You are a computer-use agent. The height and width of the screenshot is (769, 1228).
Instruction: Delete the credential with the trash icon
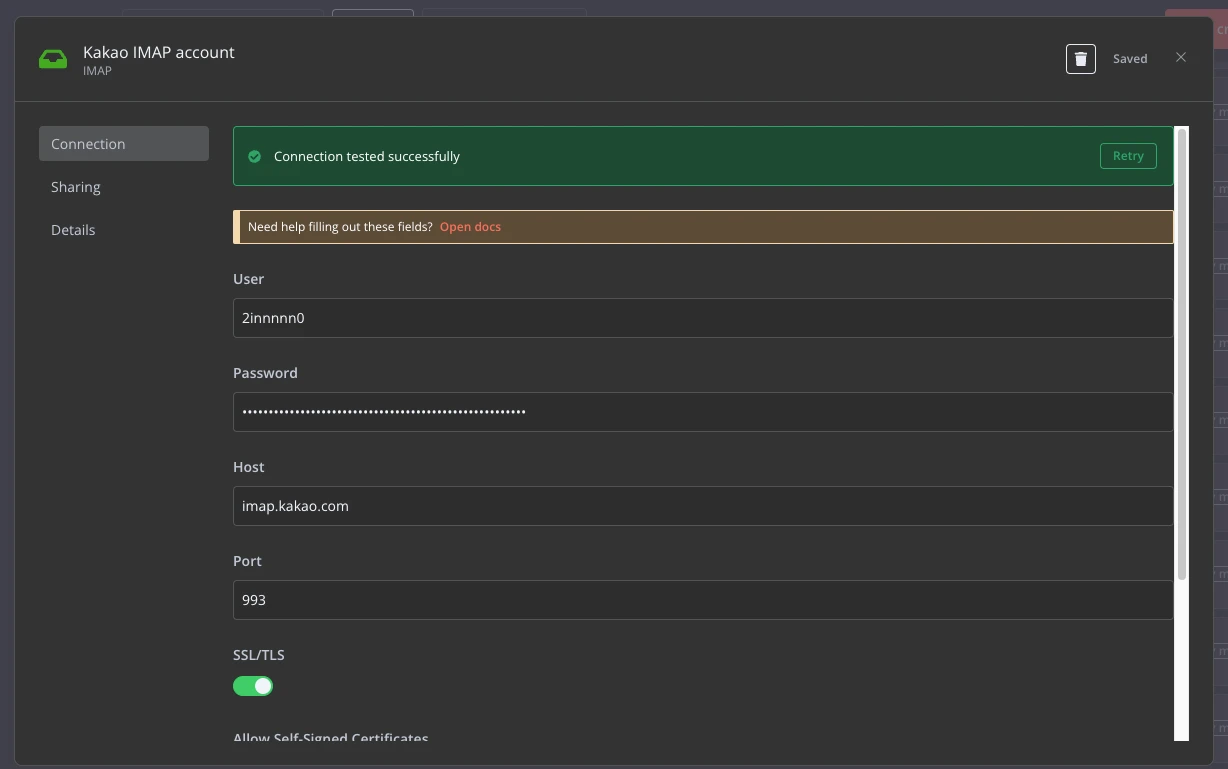coord(1080,59)
